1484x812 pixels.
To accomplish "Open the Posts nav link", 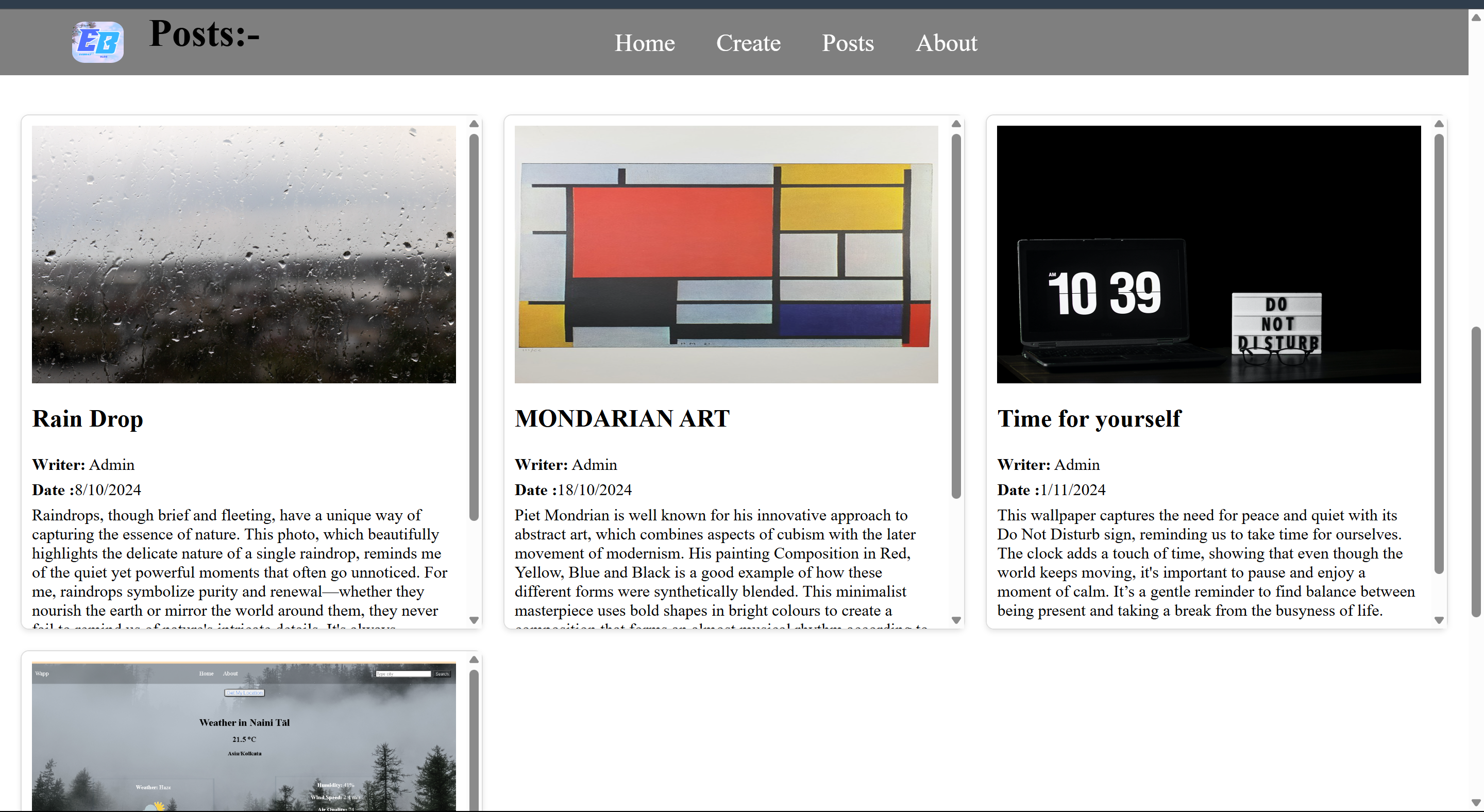I will (848, 43).
